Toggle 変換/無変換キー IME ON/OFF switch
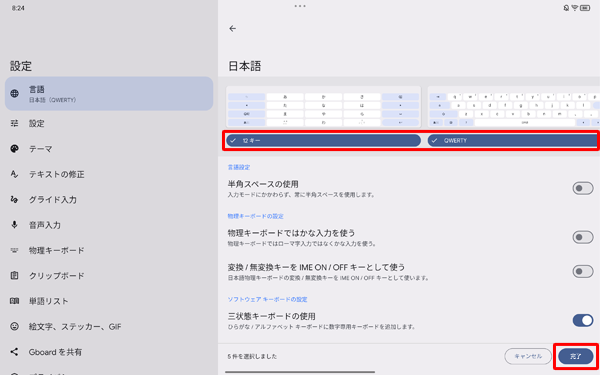The image size is (600, 375). tap(583, 271)
